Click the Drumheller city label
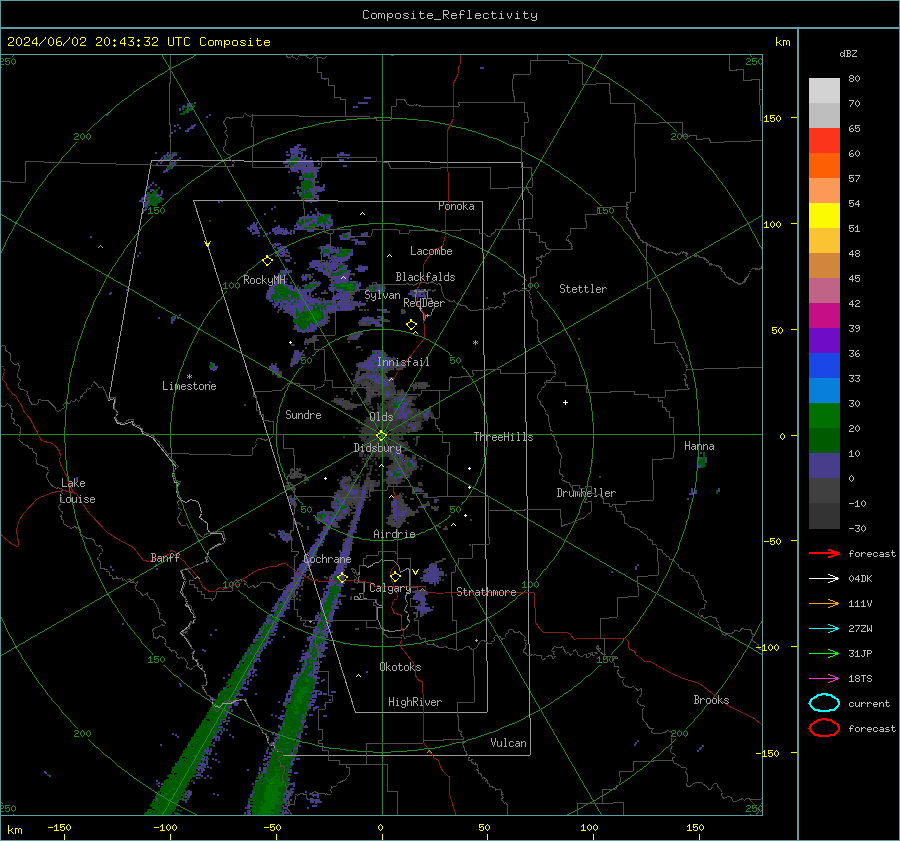The image size is (900, 841). 586,493
